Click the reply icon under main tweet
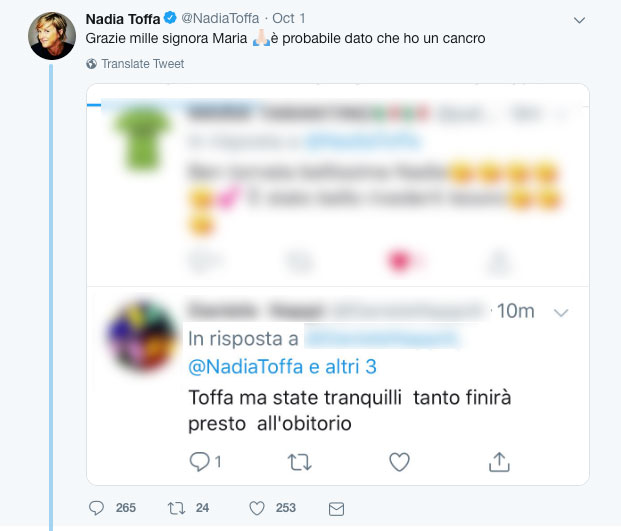Screen dimensions: 621x531 tap(96, 508)
